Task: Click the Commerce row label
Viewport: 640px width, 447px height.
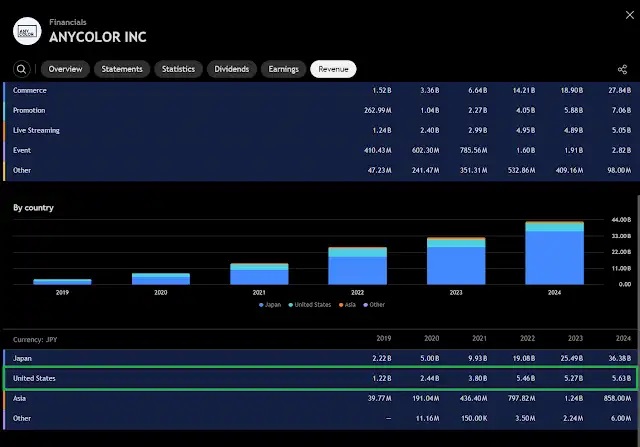Action: [30, 90]
